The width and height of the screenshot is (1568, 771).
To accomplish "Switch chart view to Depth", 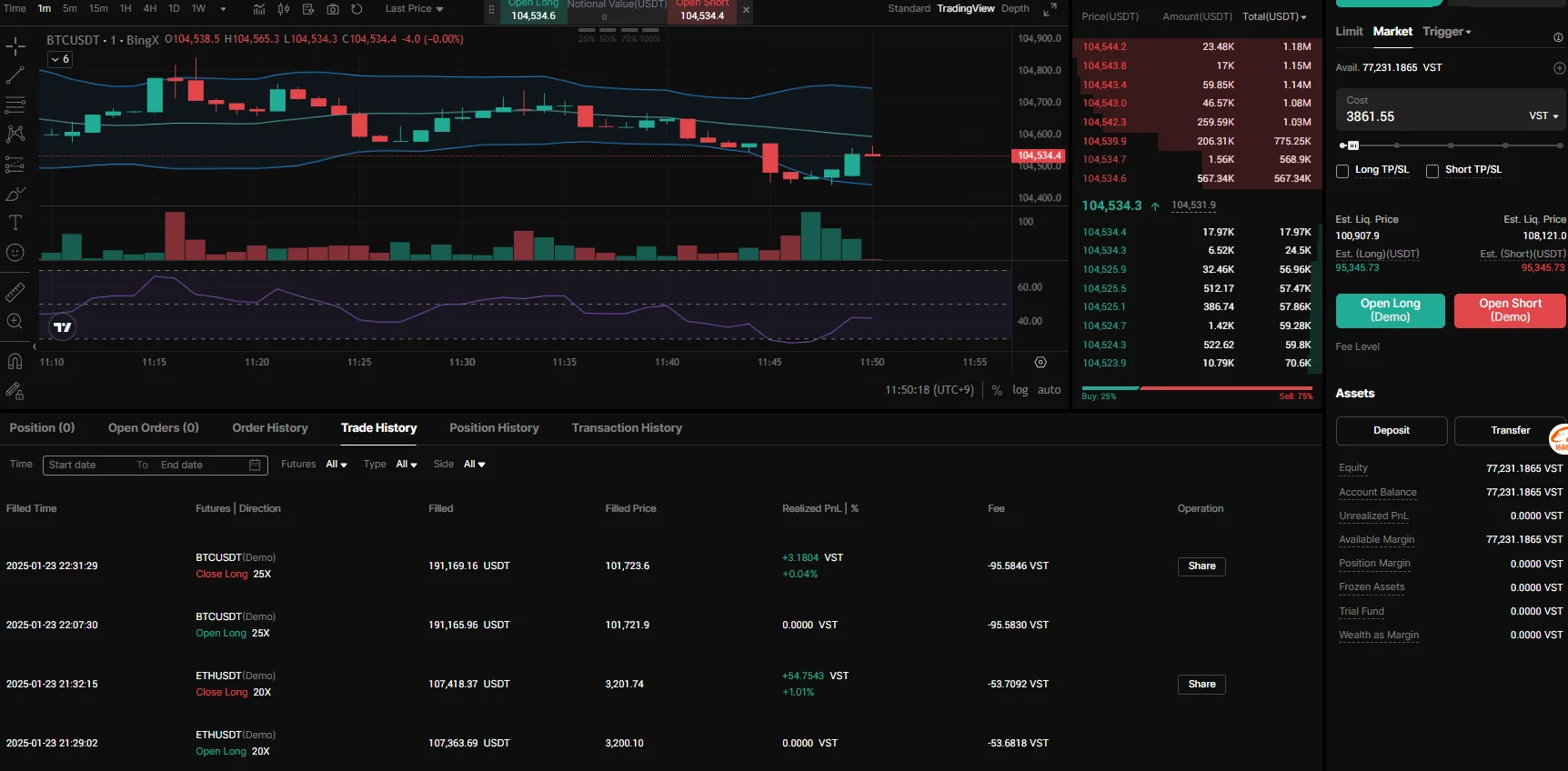I will click(1015, 9).
